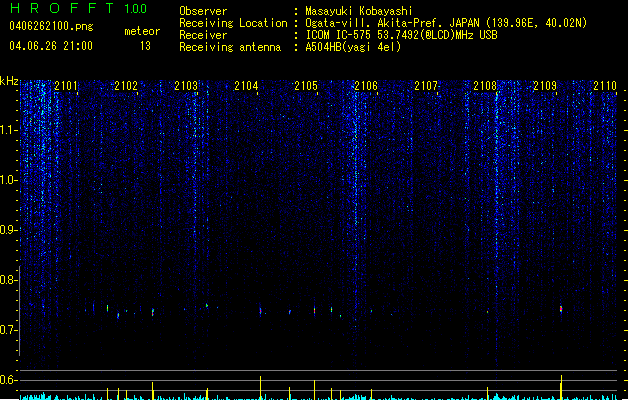Click the 2101 time marker
This screenshot has height=400, width=629.
66,86
